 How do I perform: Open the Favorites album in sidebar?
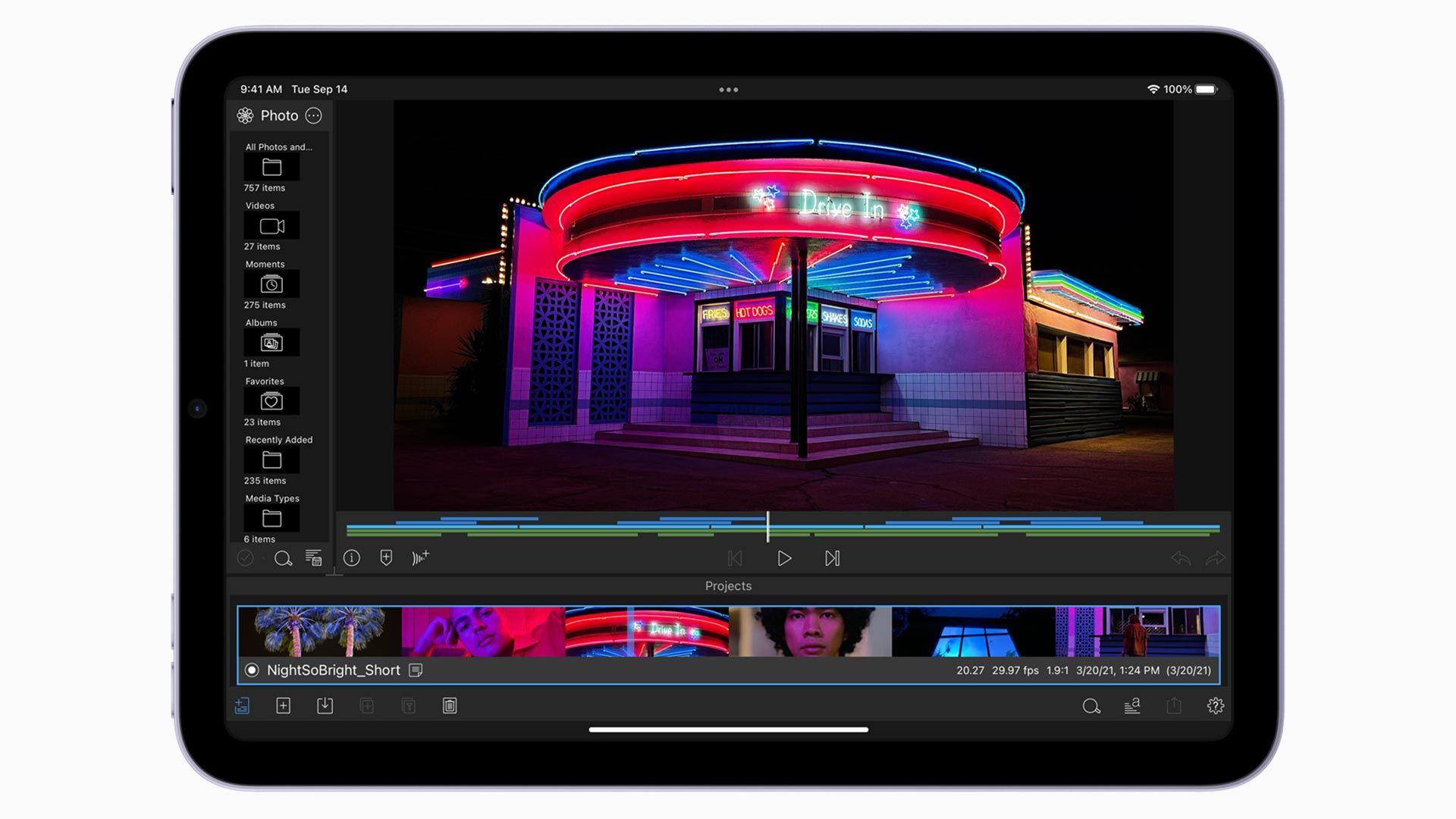(271, 401)
